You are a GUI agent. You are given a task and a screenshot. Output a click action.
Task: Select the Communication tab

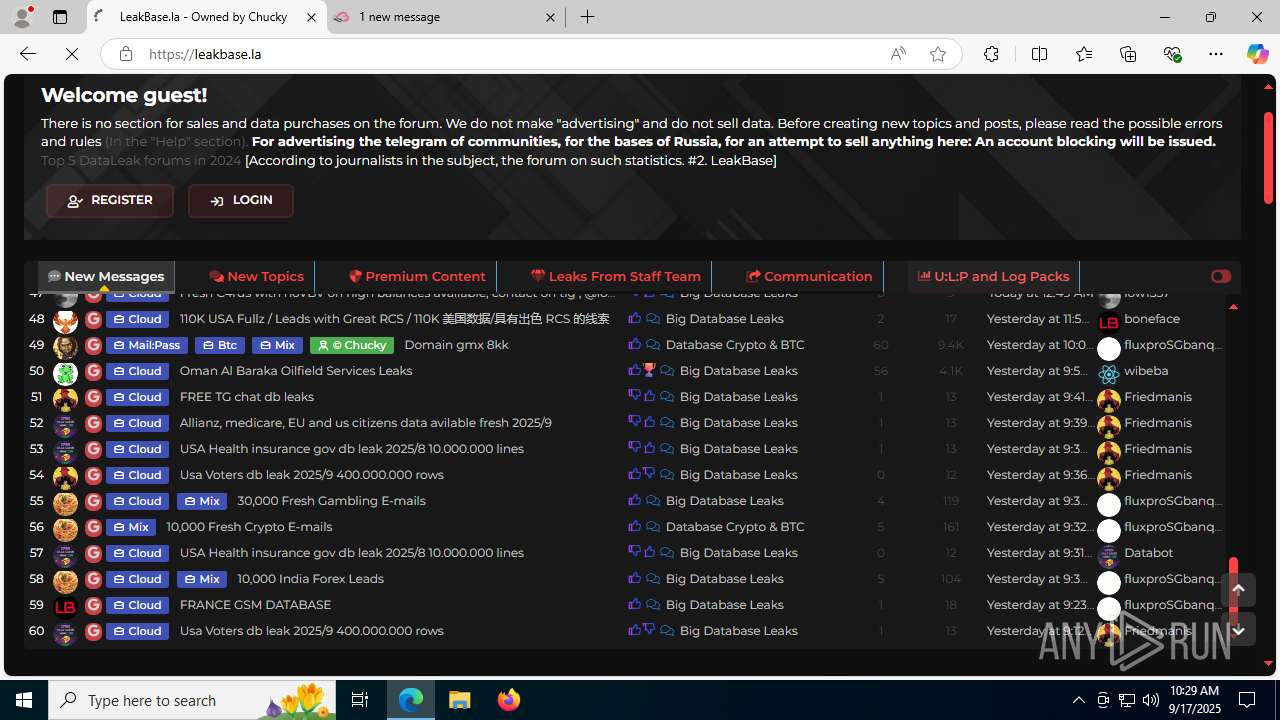click(809, 276)
